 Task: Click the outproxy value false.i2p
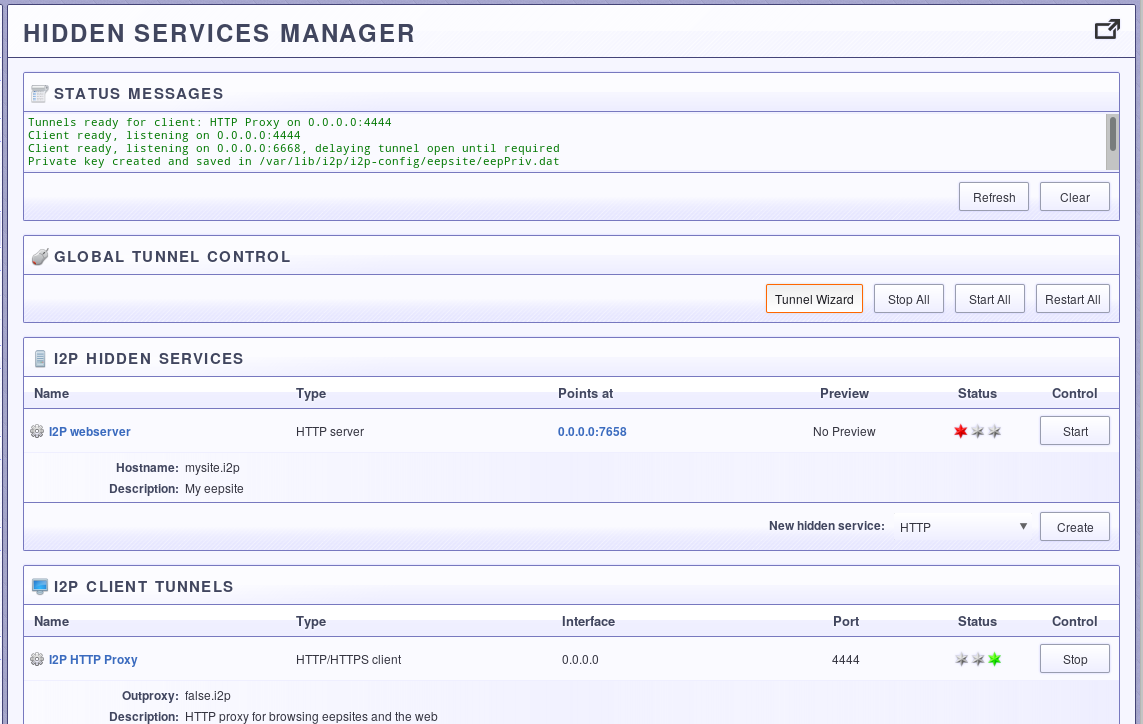click(x=208, y=696)
